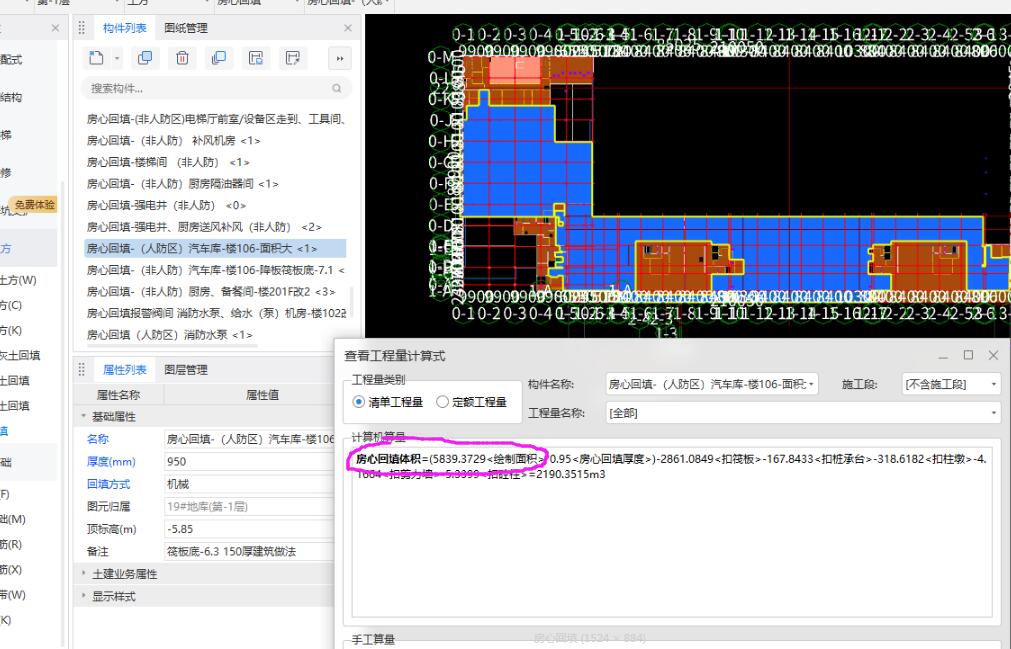
Task: Click the 免费体验 badge
Action: [35, 205]
